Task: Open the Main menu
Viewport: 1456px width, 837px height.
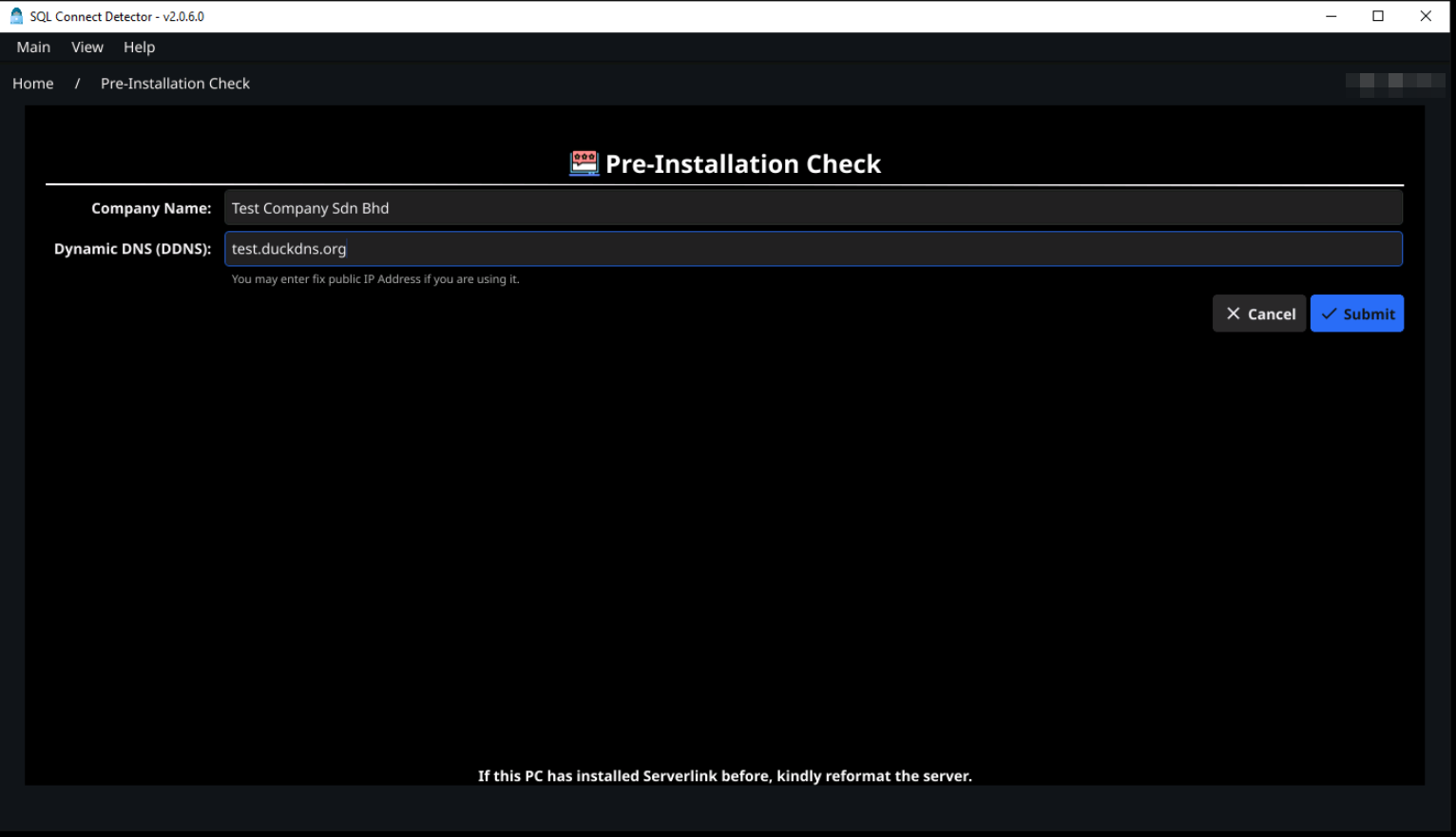Action: (x=33, y=47)
